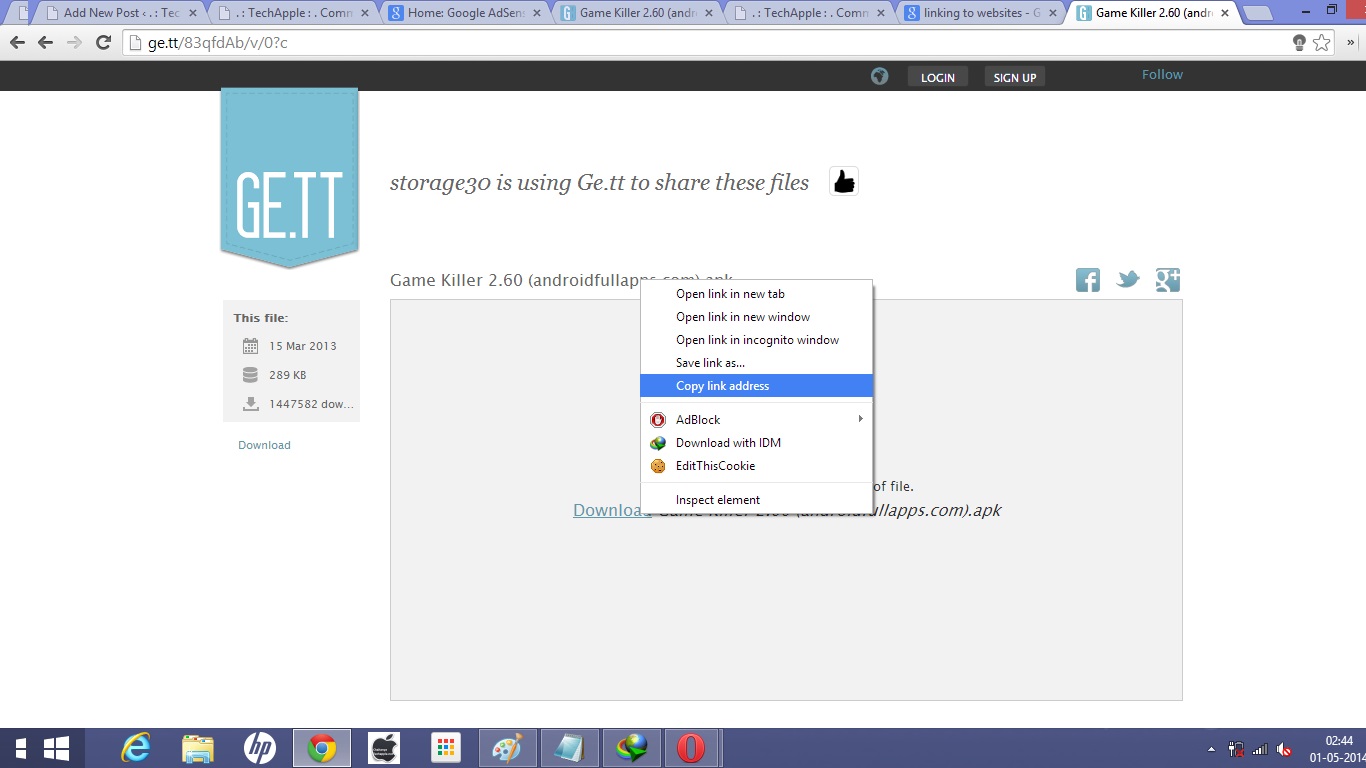Screen dimensions: 1366x768
Task: Show hidden system tray icons
Action: [1212, 749]
